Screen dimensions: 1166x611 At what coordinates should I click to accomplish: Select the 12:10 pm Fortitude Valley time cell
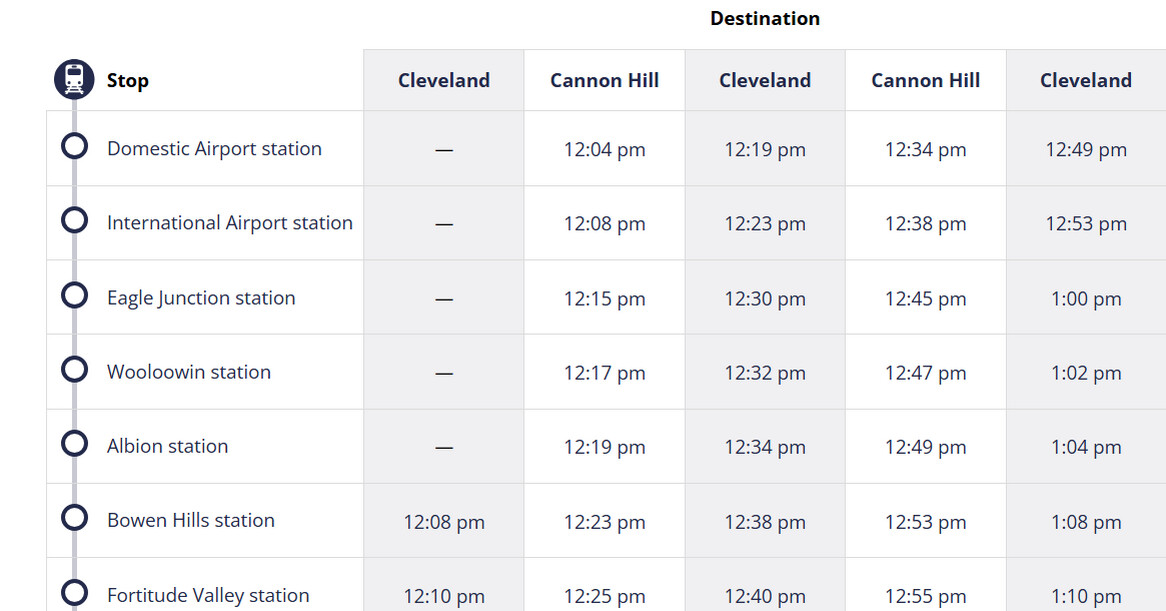coord(444,596)
